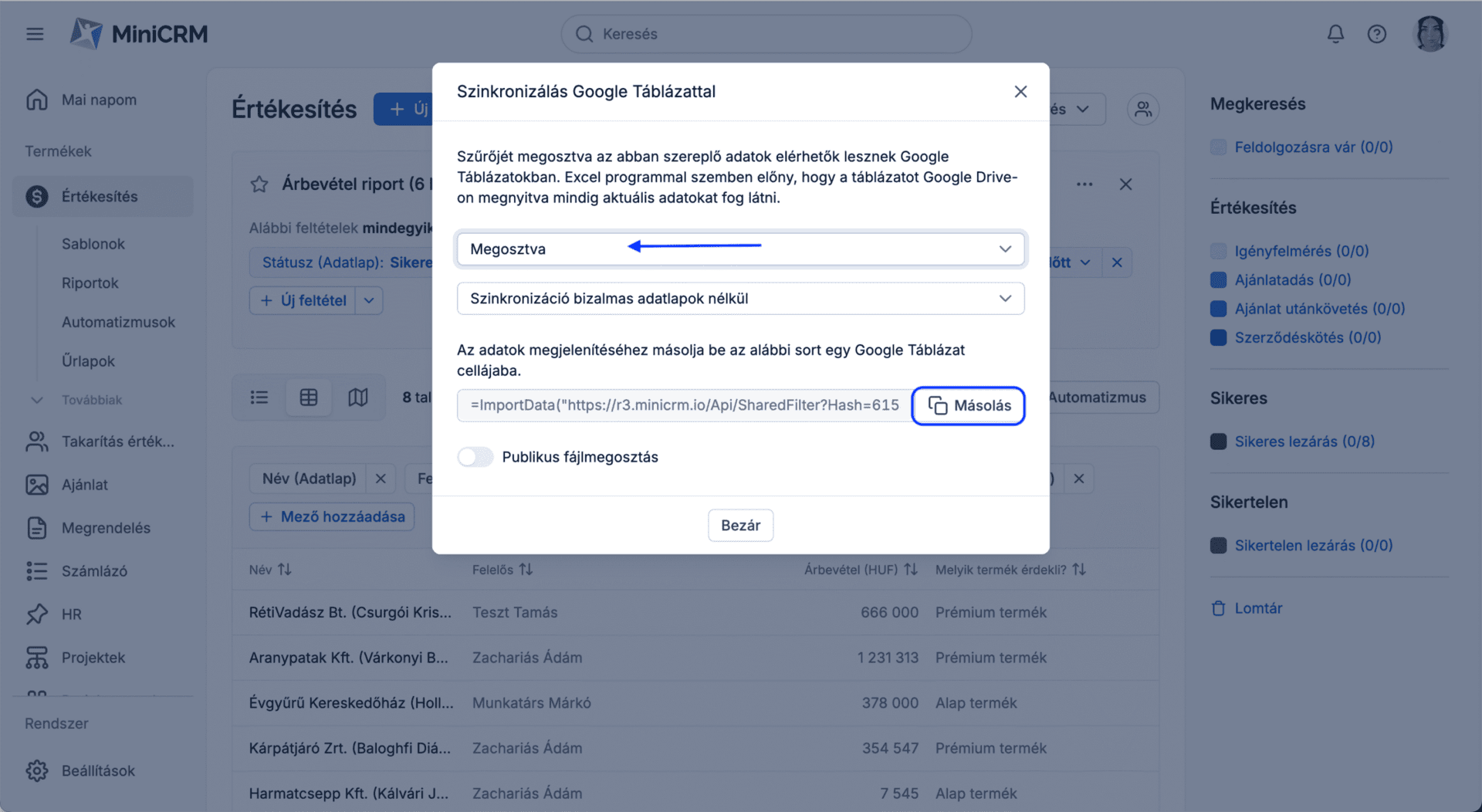Sort by Árbevétel (HUF) column
The image size is (1482, 812).
[x=861, y=570]
